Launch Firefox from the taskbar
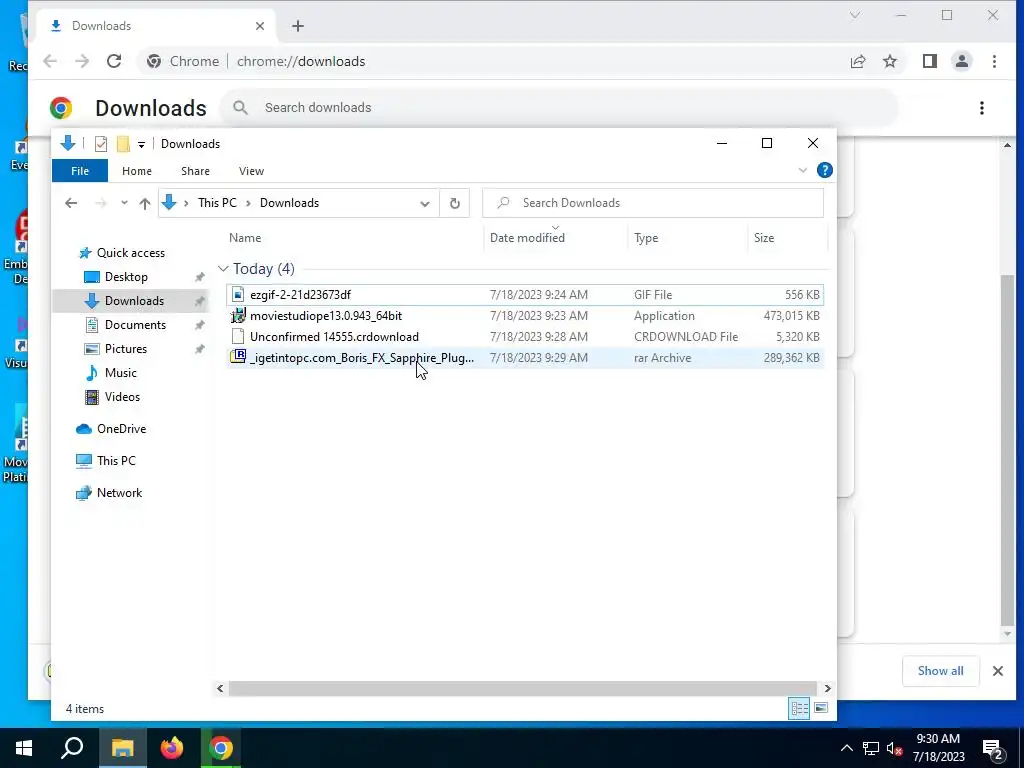 click(172, 748)
